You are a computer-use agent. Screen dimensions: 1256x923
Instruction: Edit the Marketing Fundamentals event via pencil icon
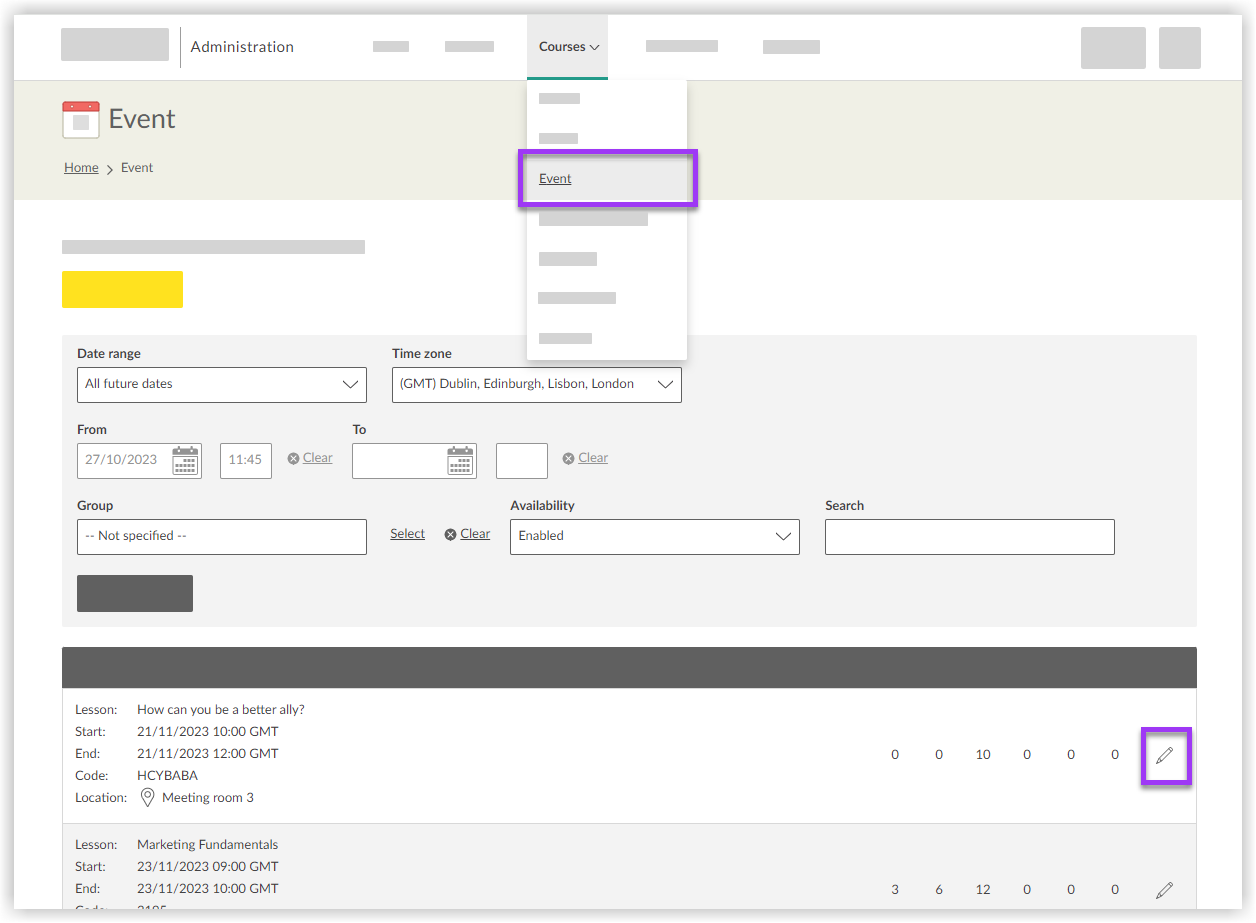click(x=1164, y=890)
